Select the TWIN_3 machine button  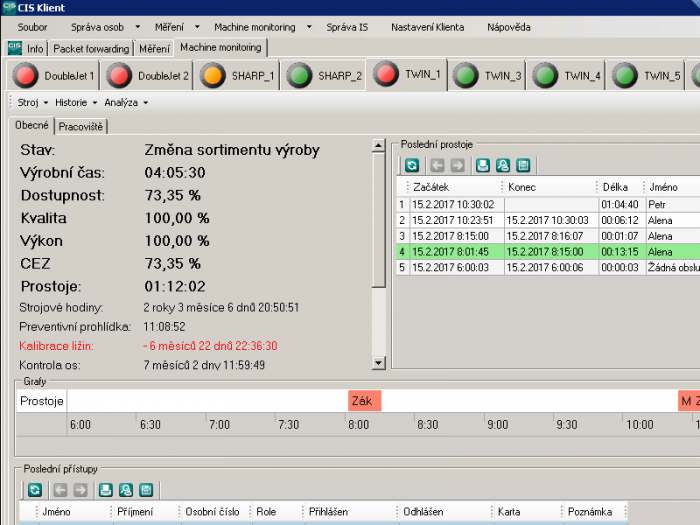pos(488,75)
